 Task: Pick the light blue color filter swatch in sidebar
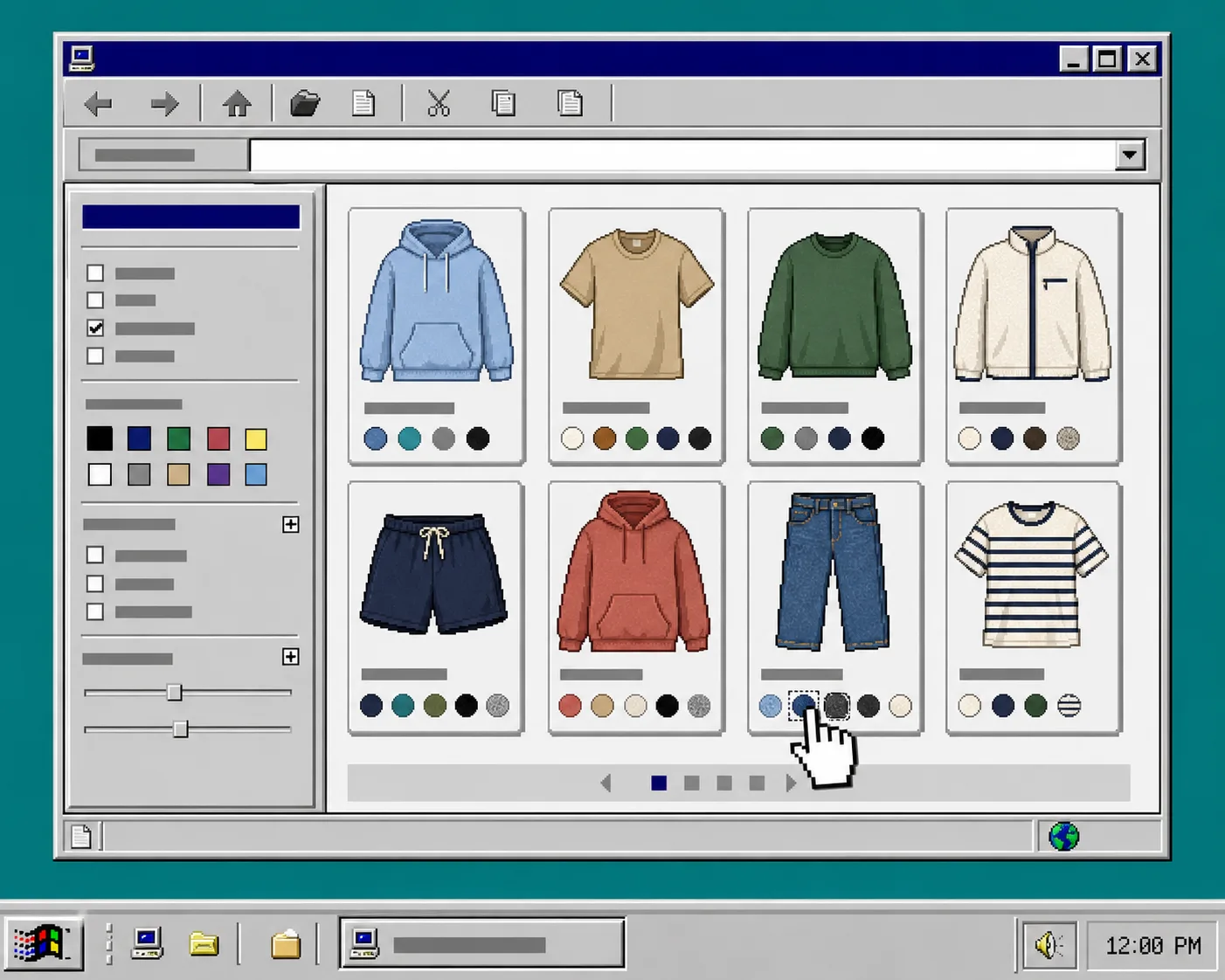tap(256, 474)
